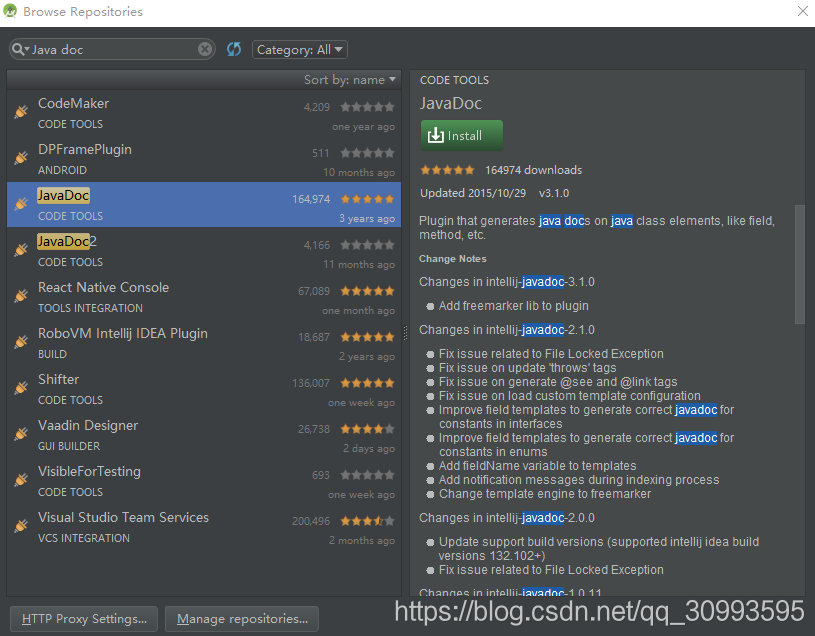Click CodeMaker rating stars
815x636 pixels.
367,107
